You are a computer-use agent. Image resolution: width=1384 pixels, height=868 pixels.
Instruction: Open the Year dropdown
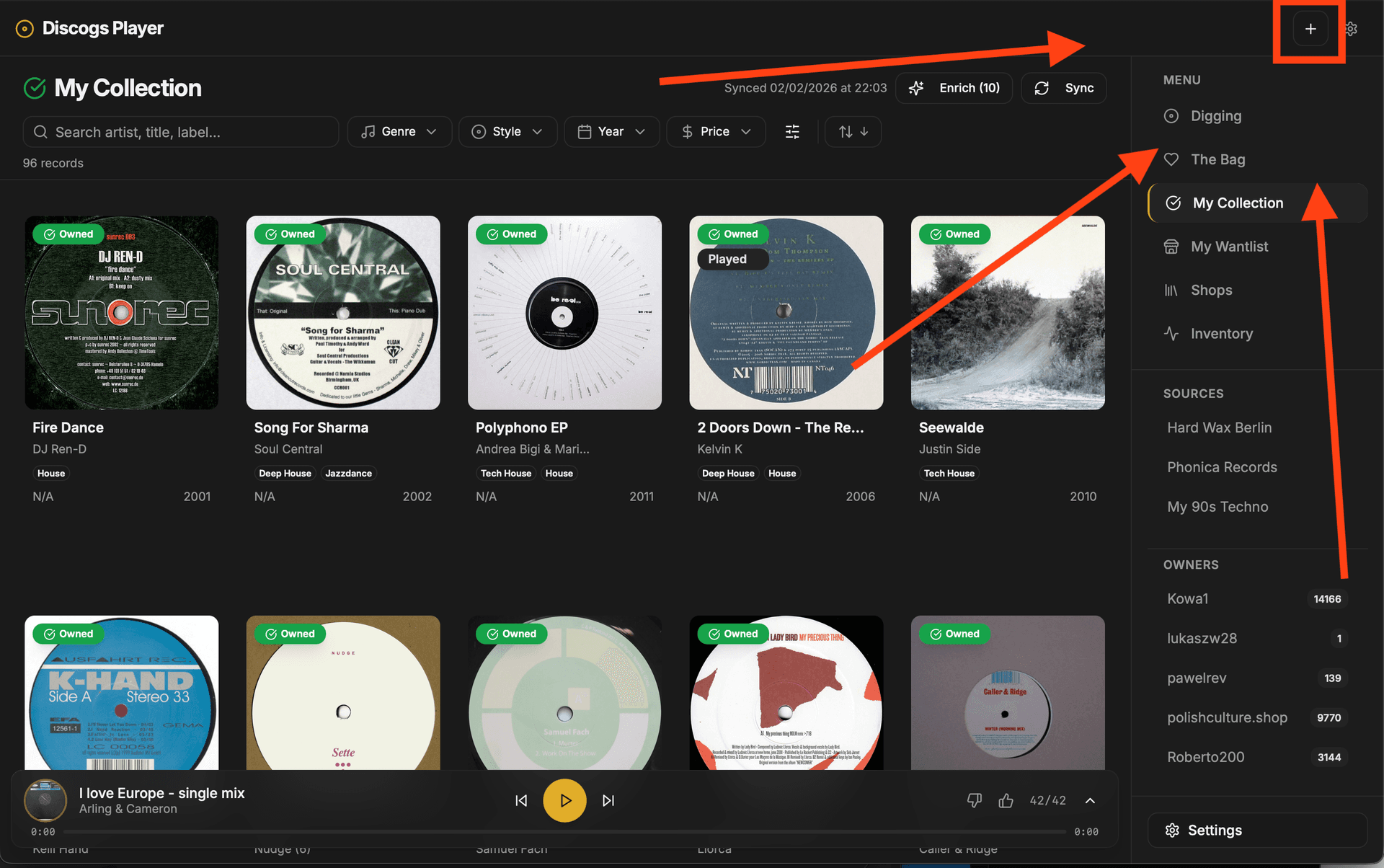pos(611,131)
